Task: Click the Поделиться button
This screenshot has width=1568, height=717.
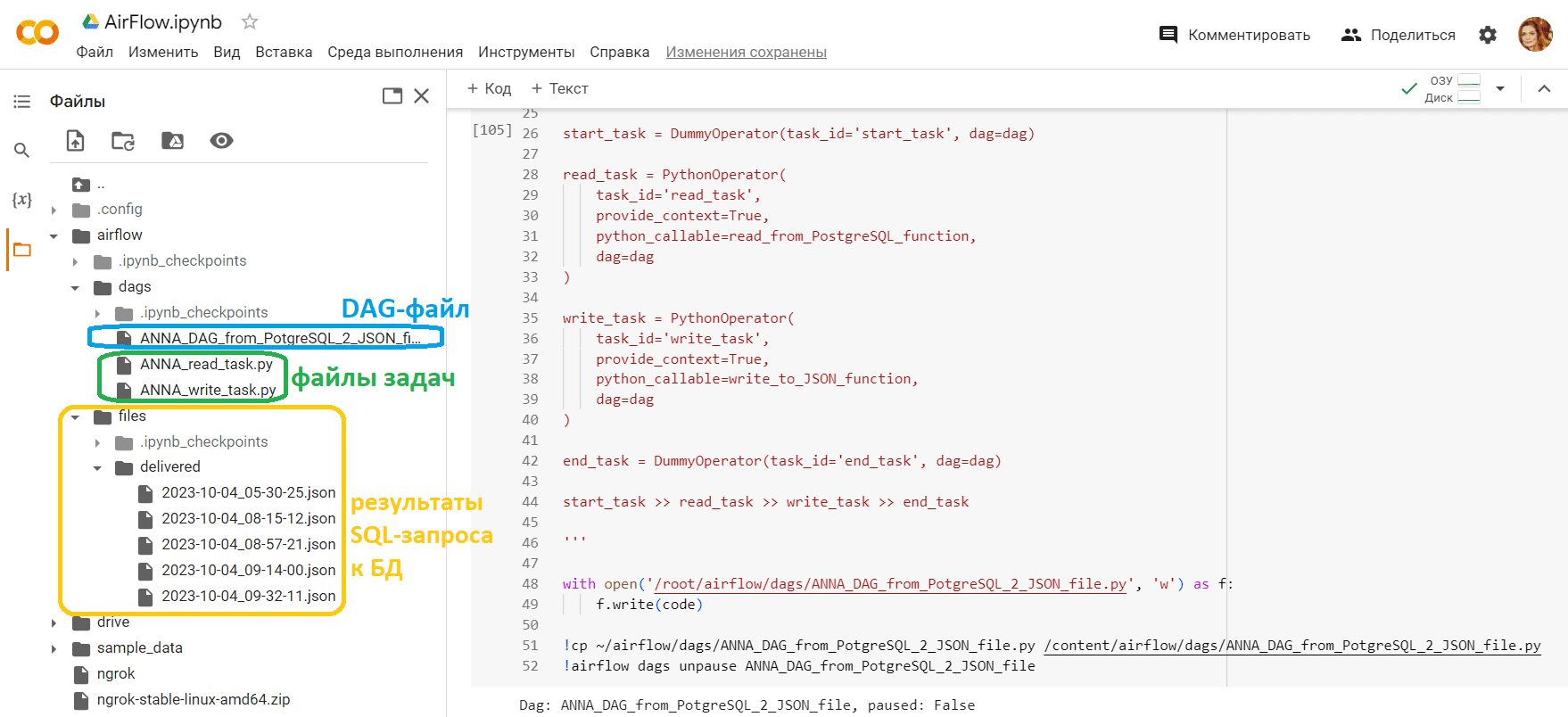Action: click(x=1399, y=35)
